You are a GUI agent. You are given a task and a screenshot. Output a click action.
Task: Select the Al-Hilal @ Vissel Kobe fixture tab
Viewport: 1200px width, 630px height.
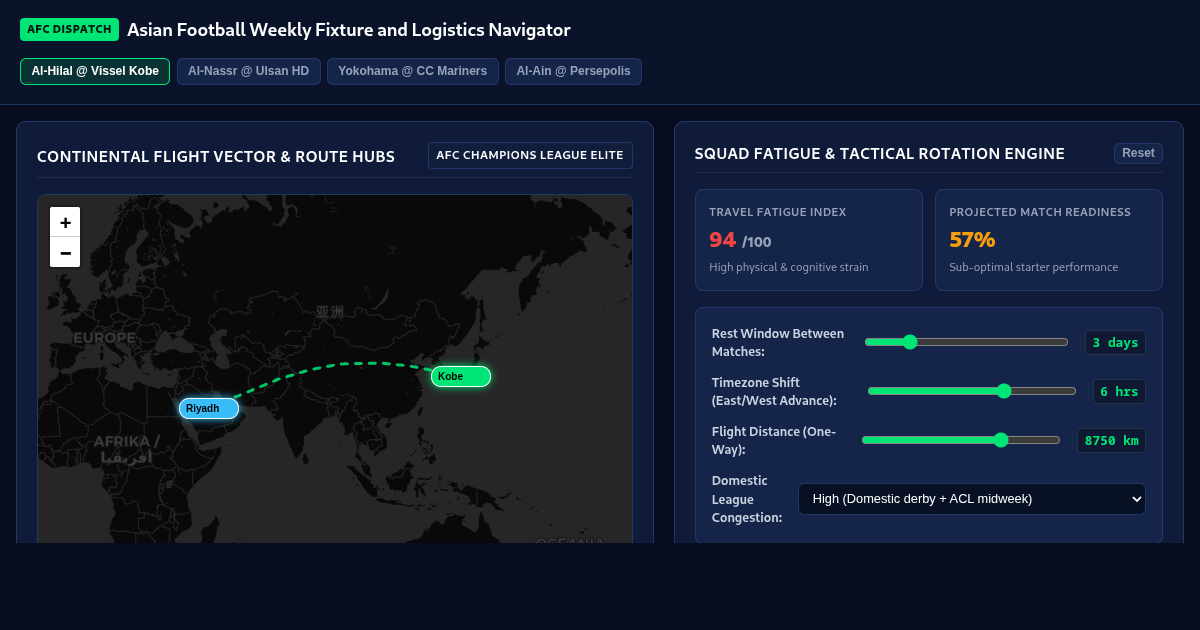pos(95,71)
